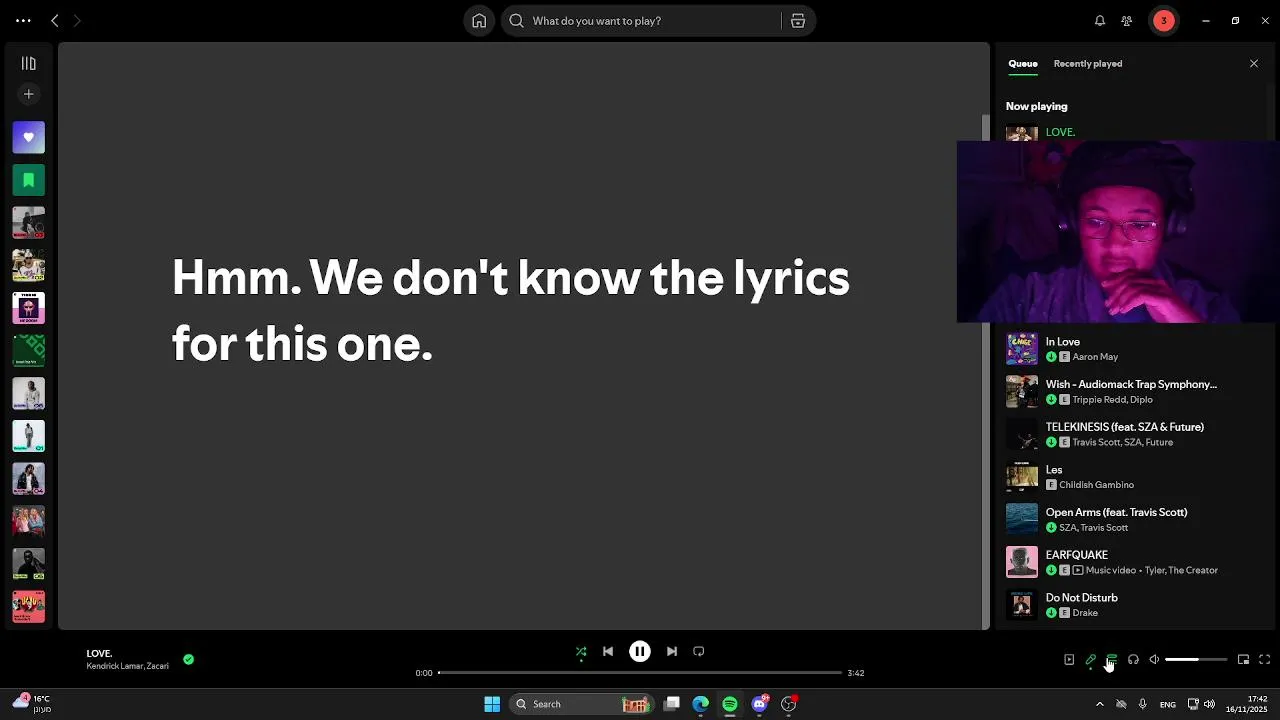Open Microsoft Edge from the taskbar
Viewport: 1280px width, 720px height.
point(701,704)
